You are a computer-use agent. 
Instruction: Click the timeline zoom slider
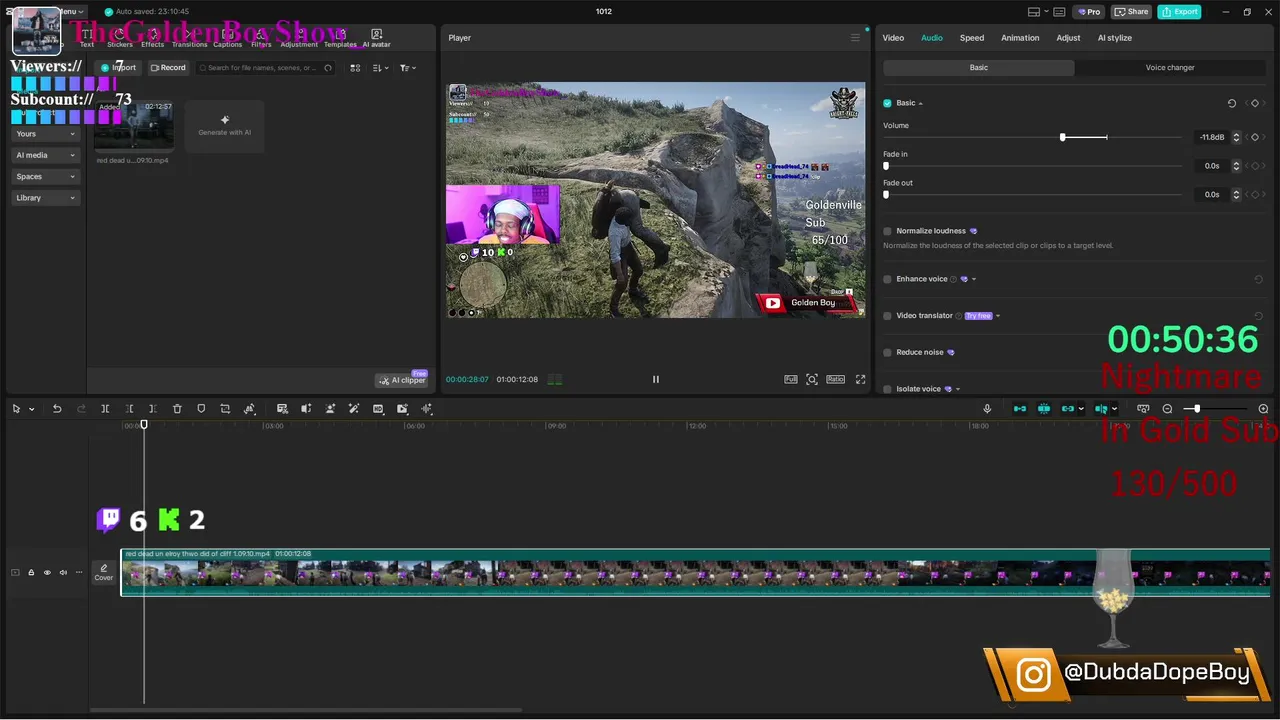[1197, 409]
